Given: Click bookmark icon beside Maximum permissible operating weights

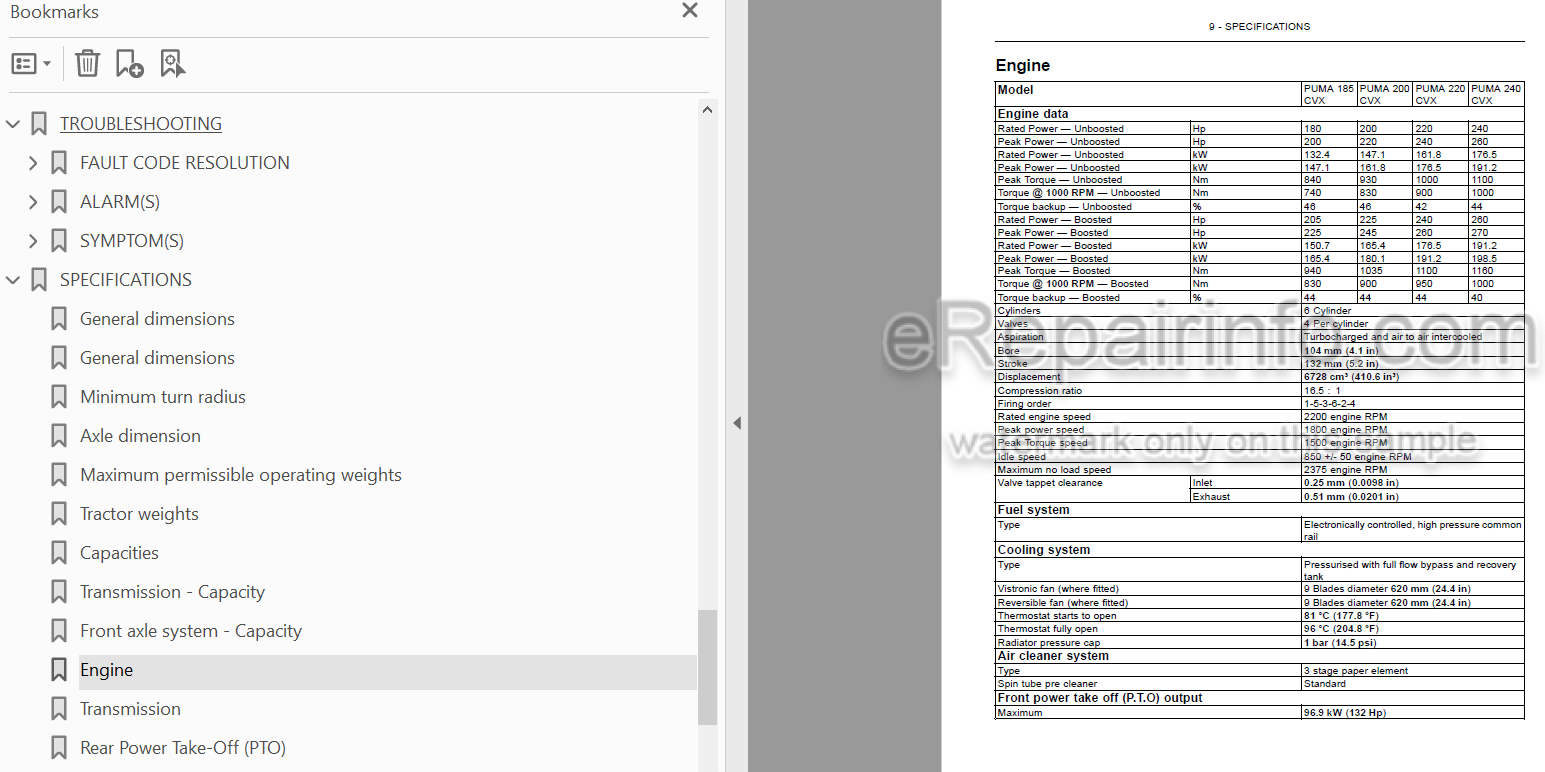Looking at the screenshot, I should coord(59,475).
